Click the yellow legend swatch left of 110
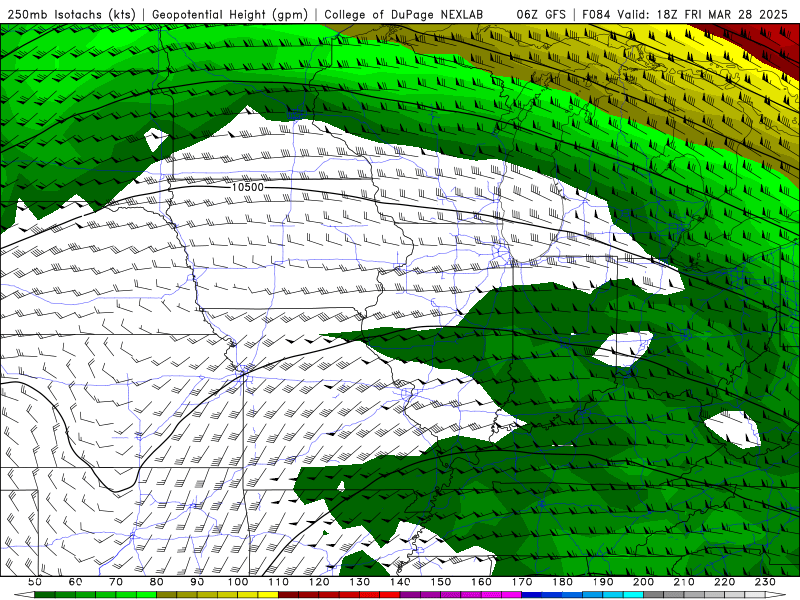Viewport: 800px width, 600px height. tap(268, 595)
